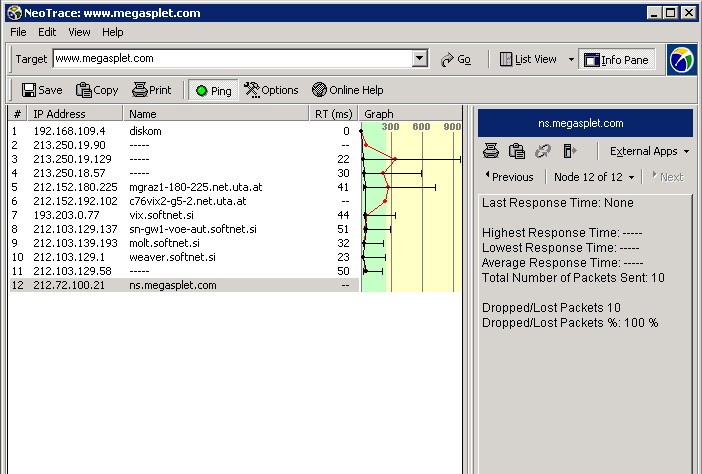The image size is (702, 474).
Task: Toggle the Info Pane button
Action: coord(616,60)
